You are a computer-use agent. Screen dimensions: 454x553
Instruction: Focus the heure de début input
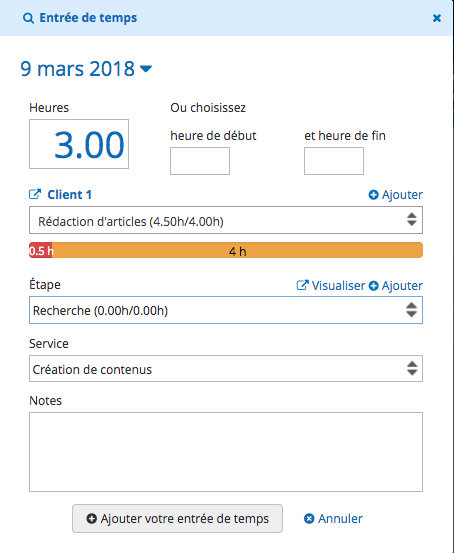point(200,161)
